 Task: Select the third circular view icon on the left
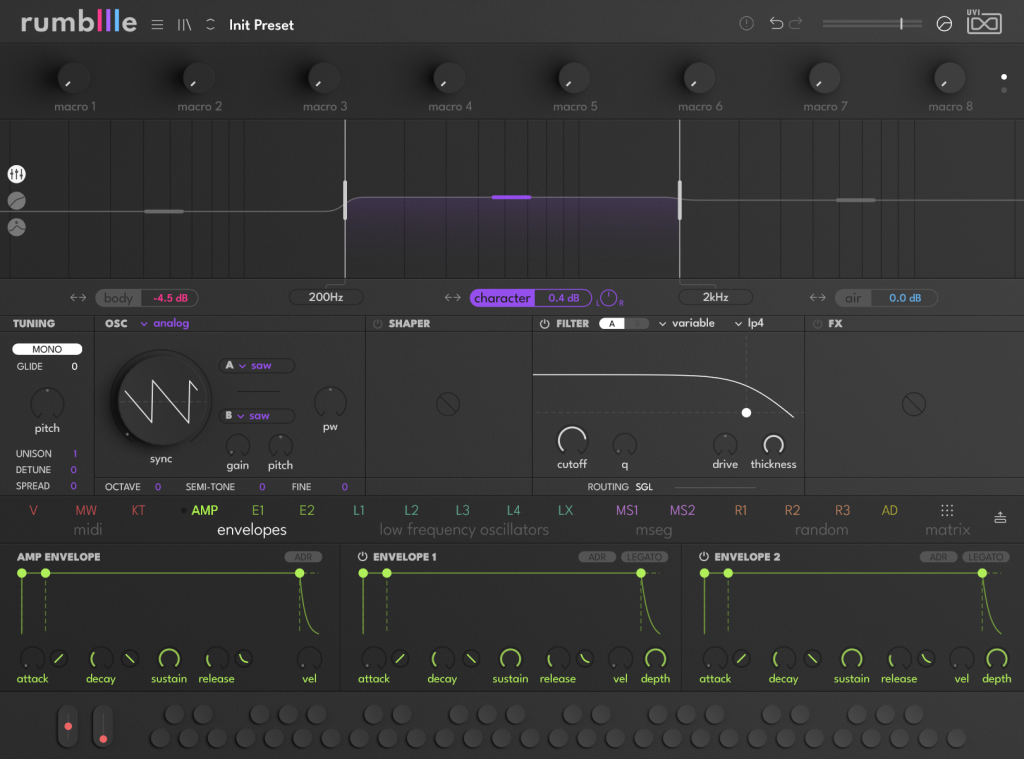16,227
